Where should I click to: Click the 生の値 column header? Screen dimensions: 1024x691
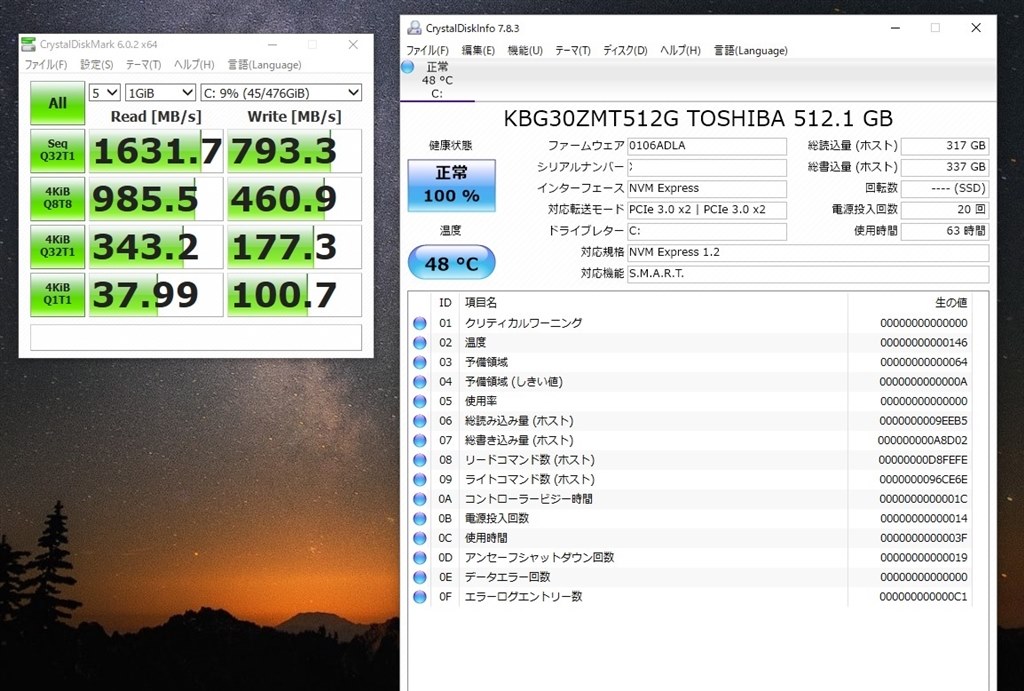(x=951, y=302)
